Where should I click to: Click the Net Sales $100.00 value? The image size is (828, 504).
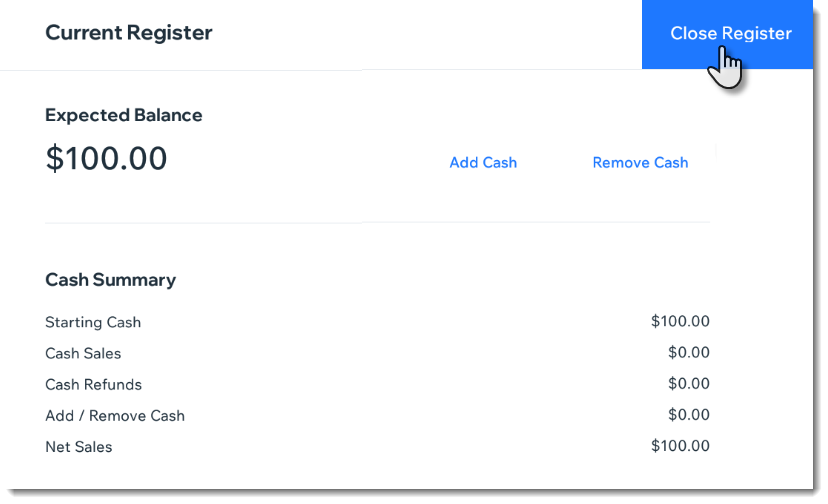[680, 446]
